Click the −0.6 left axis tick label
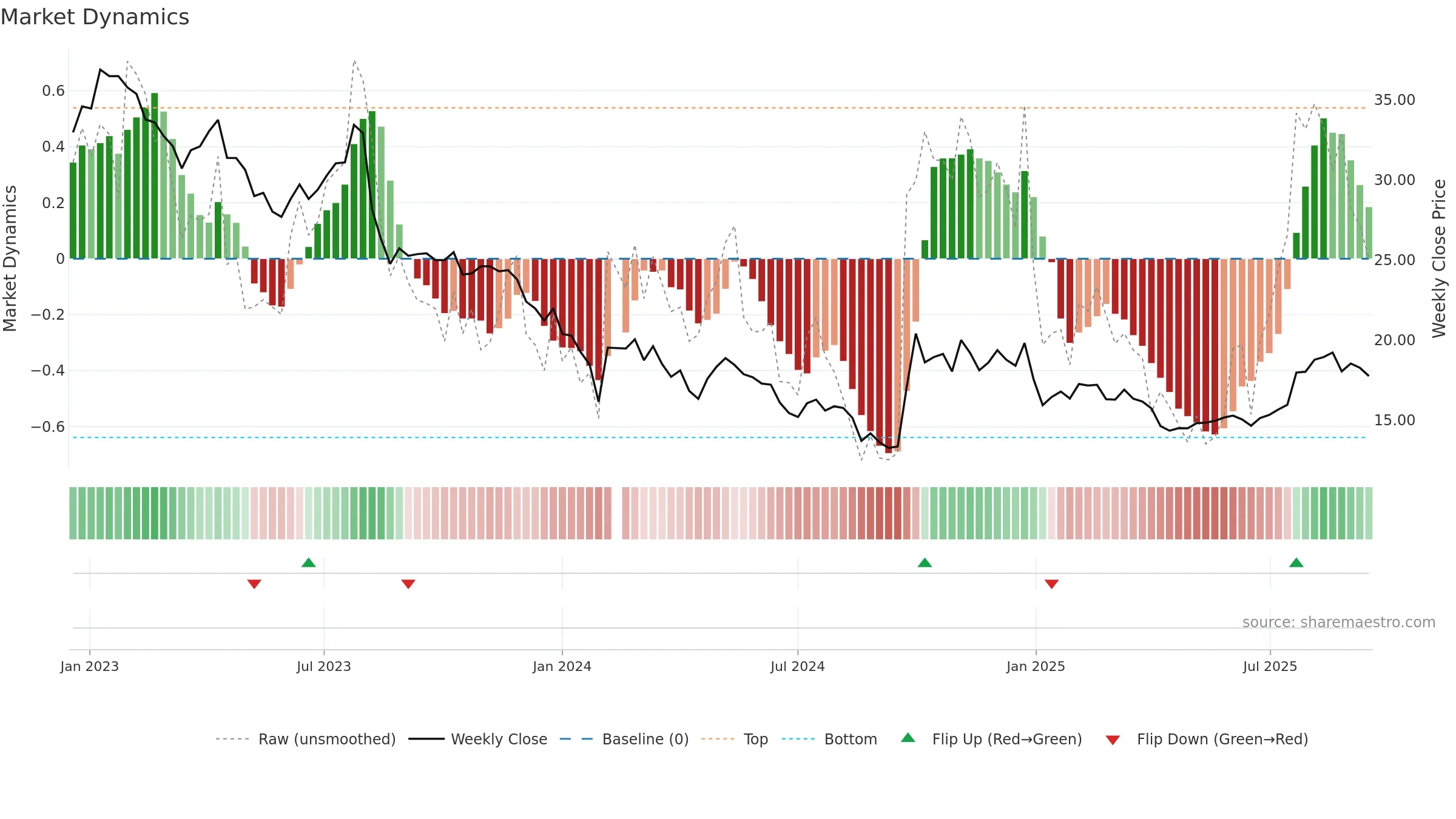1456x819 pixels. 48,426
